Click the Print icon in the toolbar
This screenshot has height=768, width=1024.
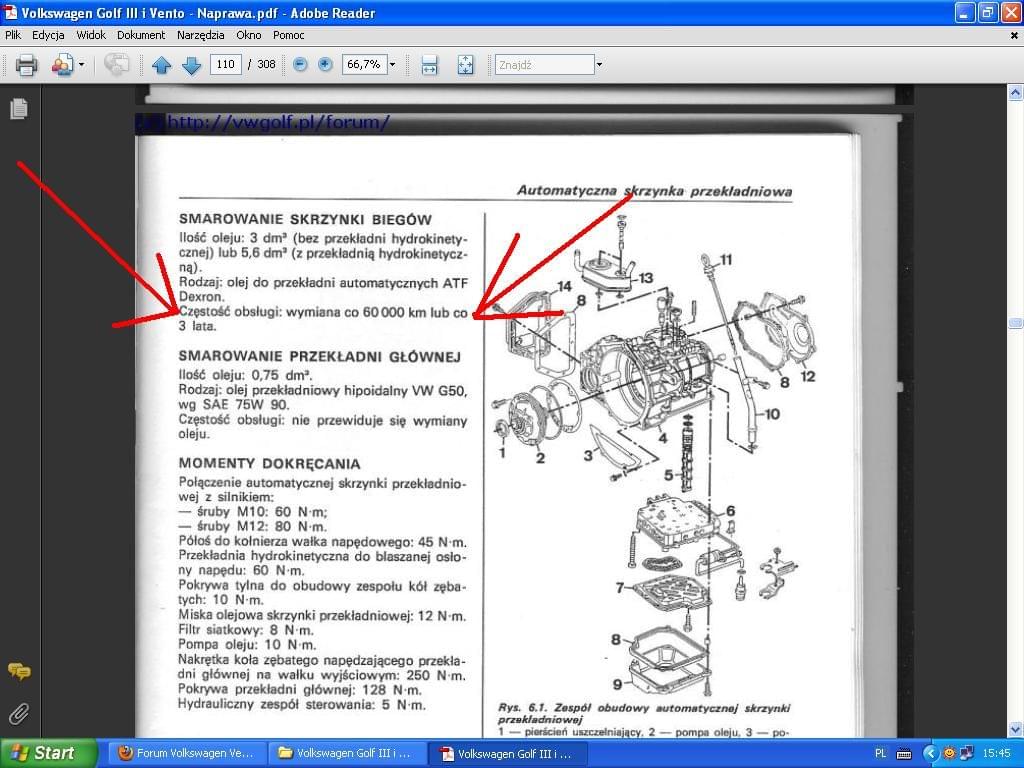(26, 65)
